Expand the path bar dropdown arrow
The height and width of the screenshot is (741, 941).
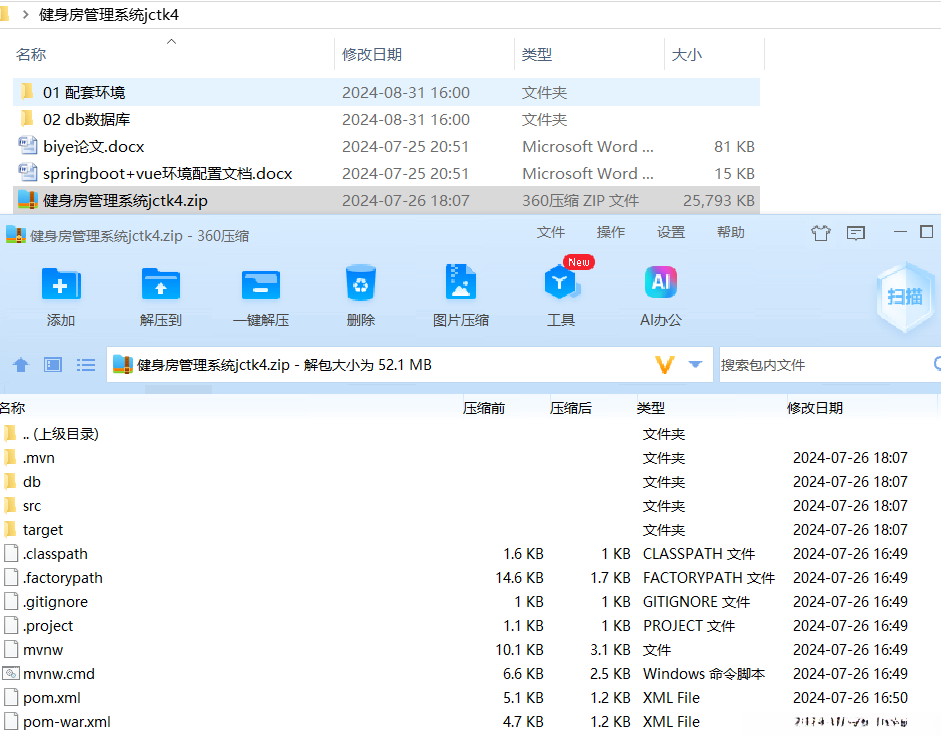pos(696,364)
